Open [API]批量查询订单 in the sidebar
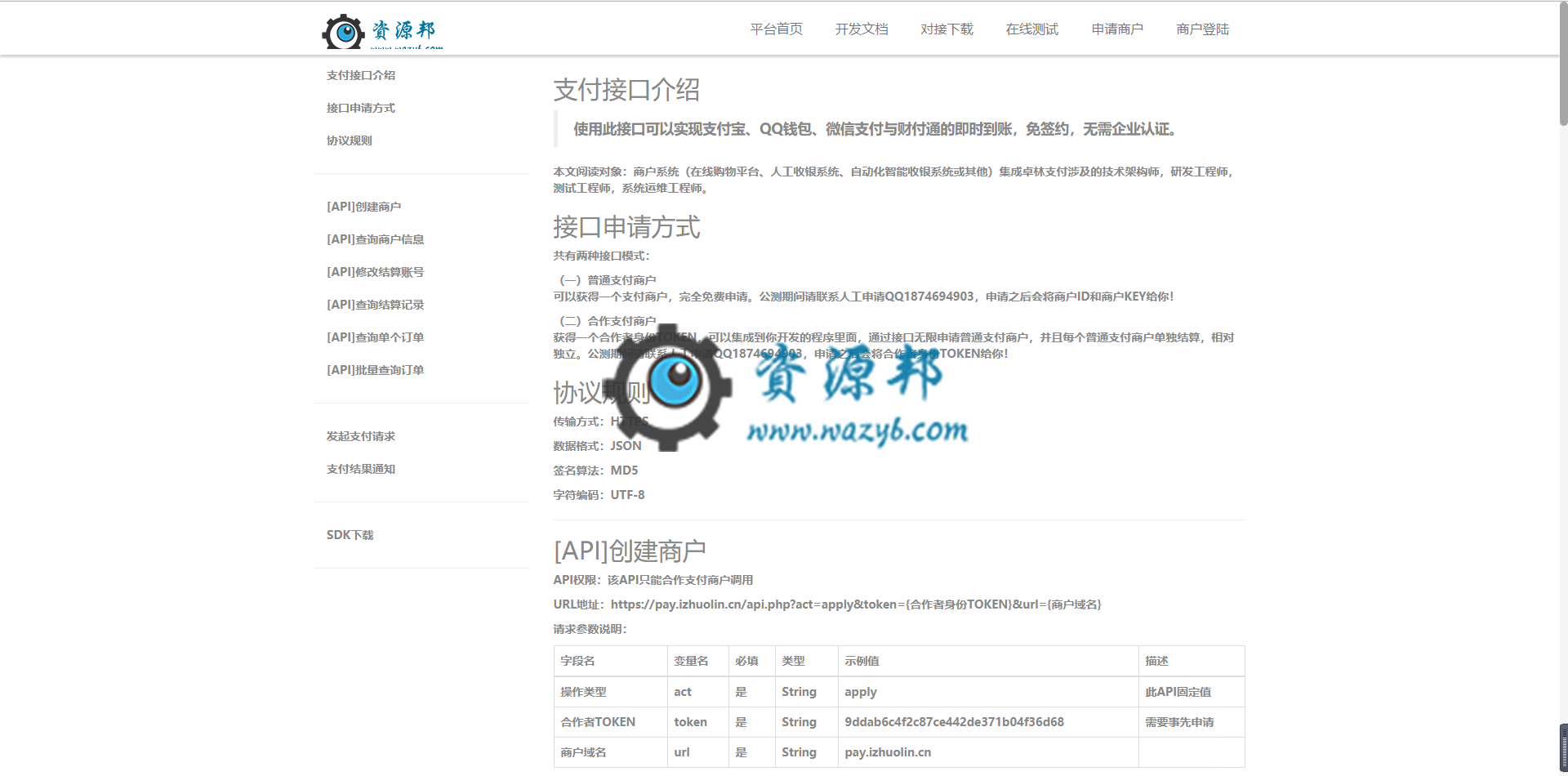The height and width of the screenshot is (776, 1568). [x=376, y=370]
